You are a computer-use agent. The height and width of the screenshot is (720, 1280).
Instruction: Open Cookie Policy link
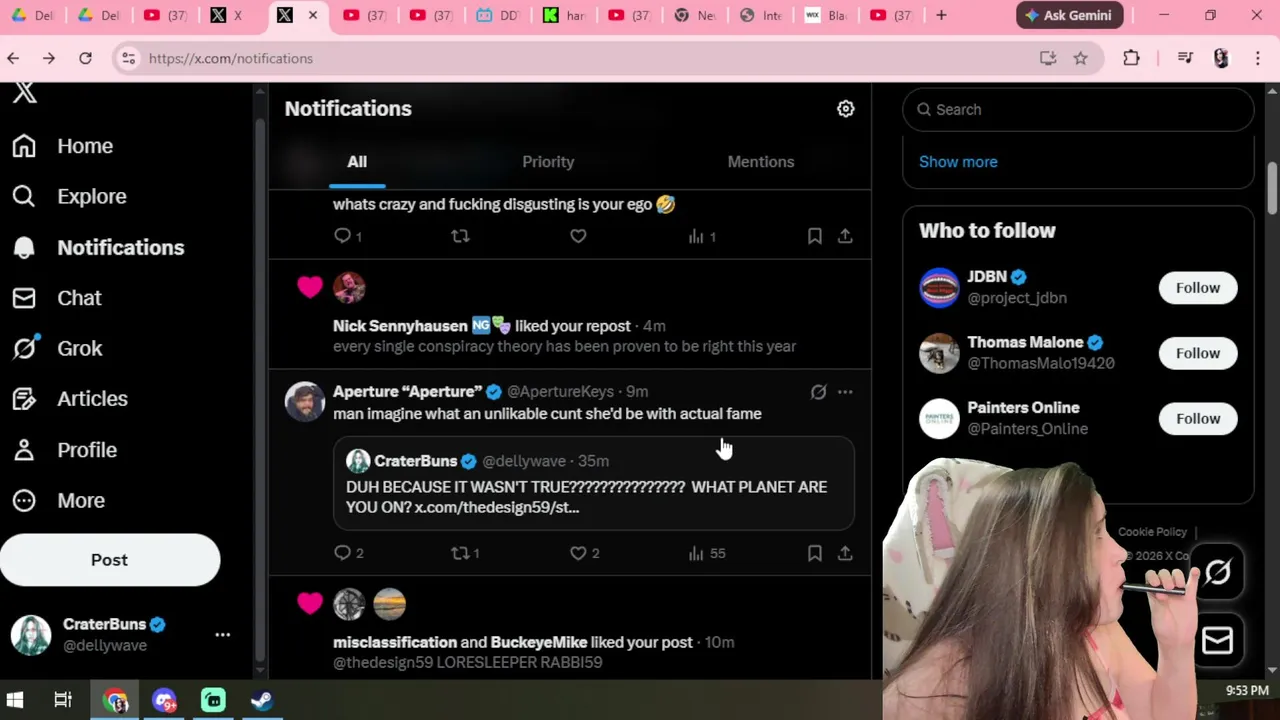(x=1152, y=532)
